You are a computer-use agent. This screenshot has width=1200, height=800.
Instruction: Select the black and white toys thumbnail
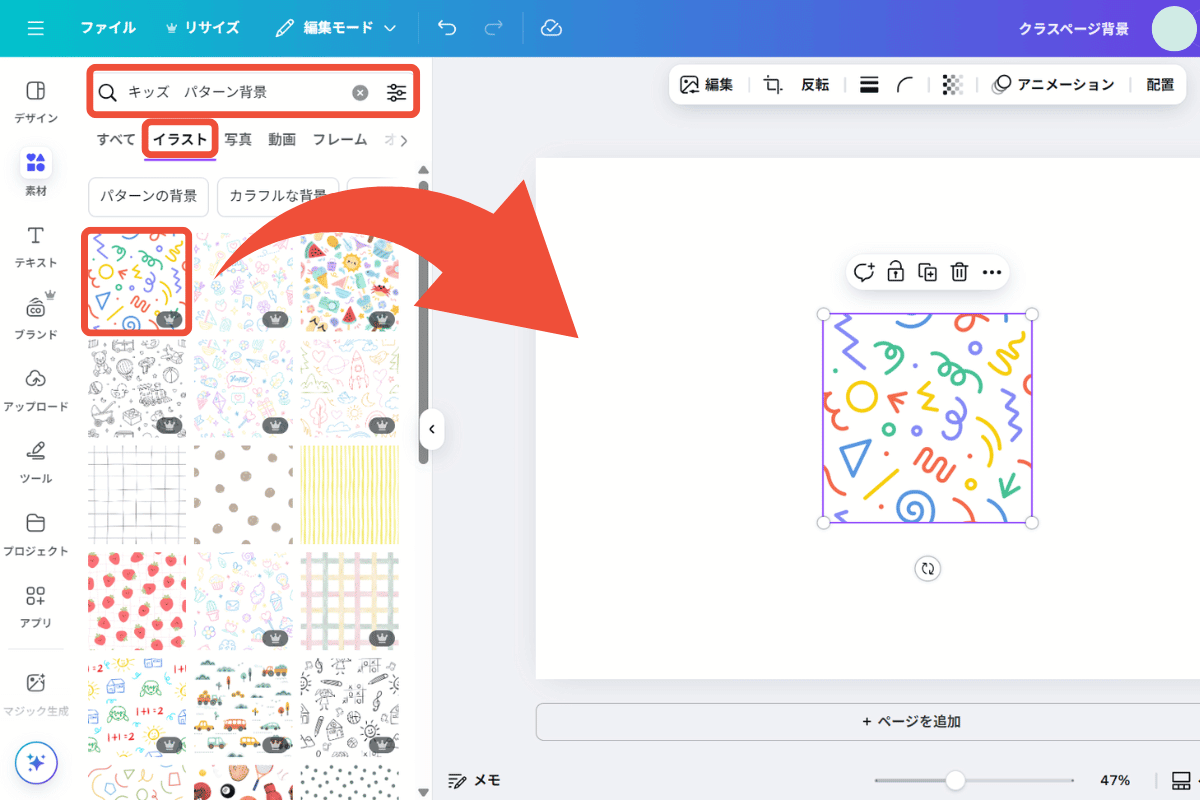coord(137,388)
